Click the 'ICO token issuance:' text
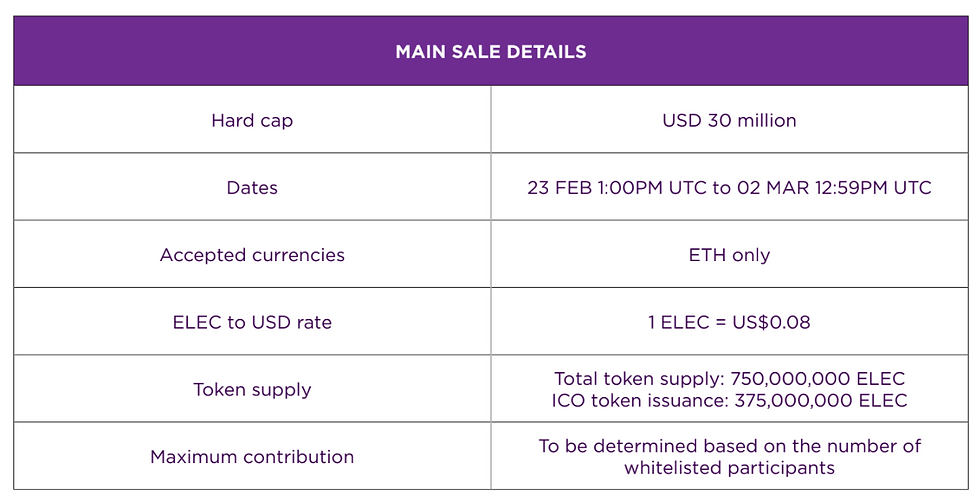The image size is (979, 498). (x=639, y=400)
